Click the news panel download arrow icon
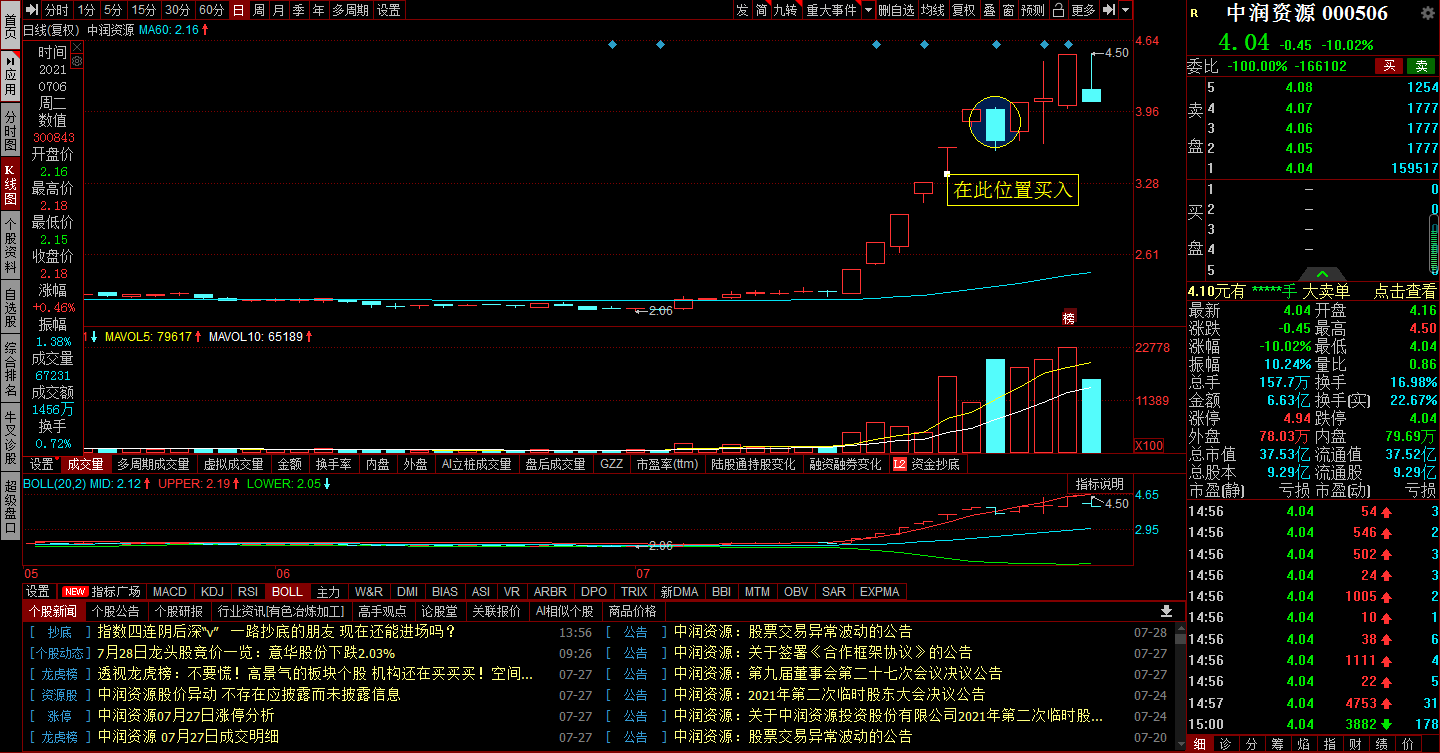The height and width of the screenshot is (753, 1440). (x=1166, y=611)
